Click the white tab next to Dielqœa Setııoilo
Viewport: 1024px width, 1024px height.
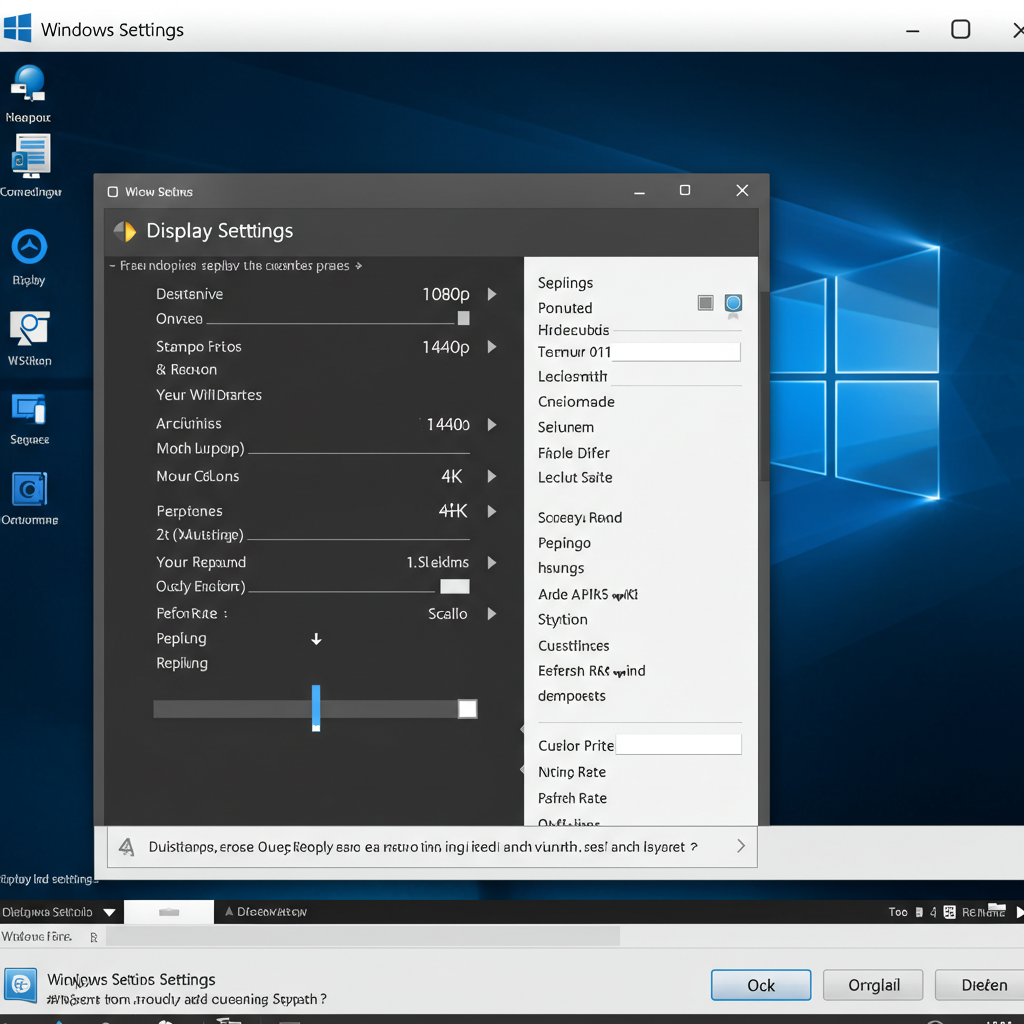[x=168, y=912]
